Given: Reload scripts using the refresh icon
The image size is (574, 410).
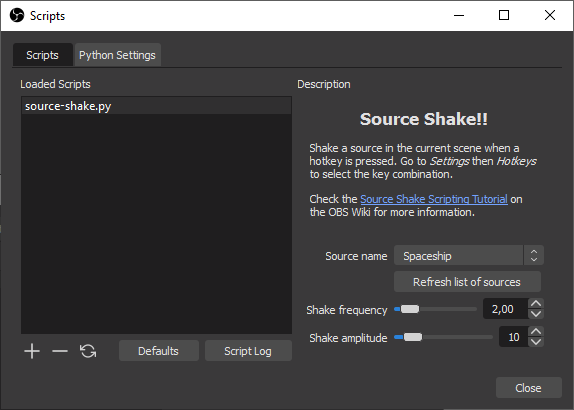Looking at the screenshot, I should click(x=88, y=351).
